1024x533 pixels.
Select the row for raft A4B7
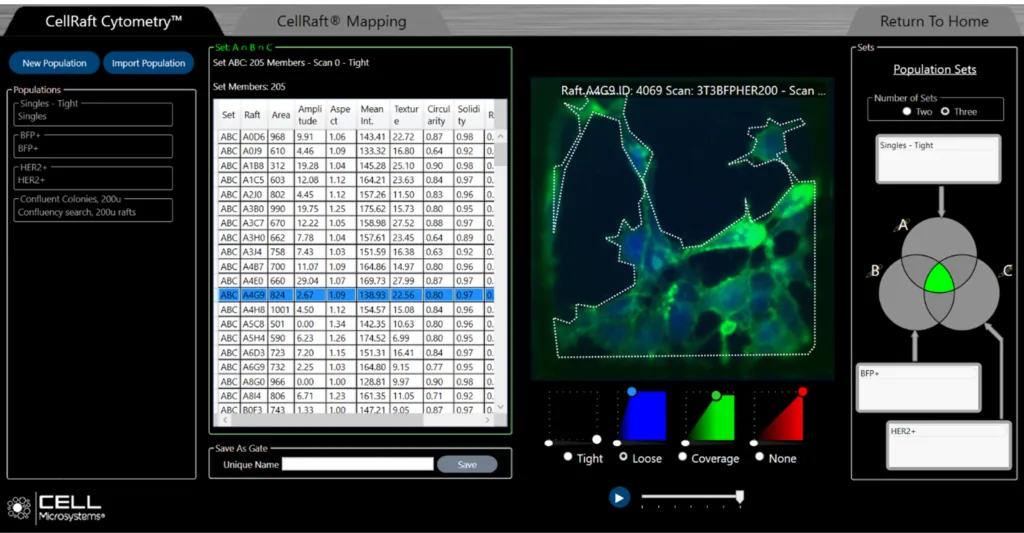355,266
